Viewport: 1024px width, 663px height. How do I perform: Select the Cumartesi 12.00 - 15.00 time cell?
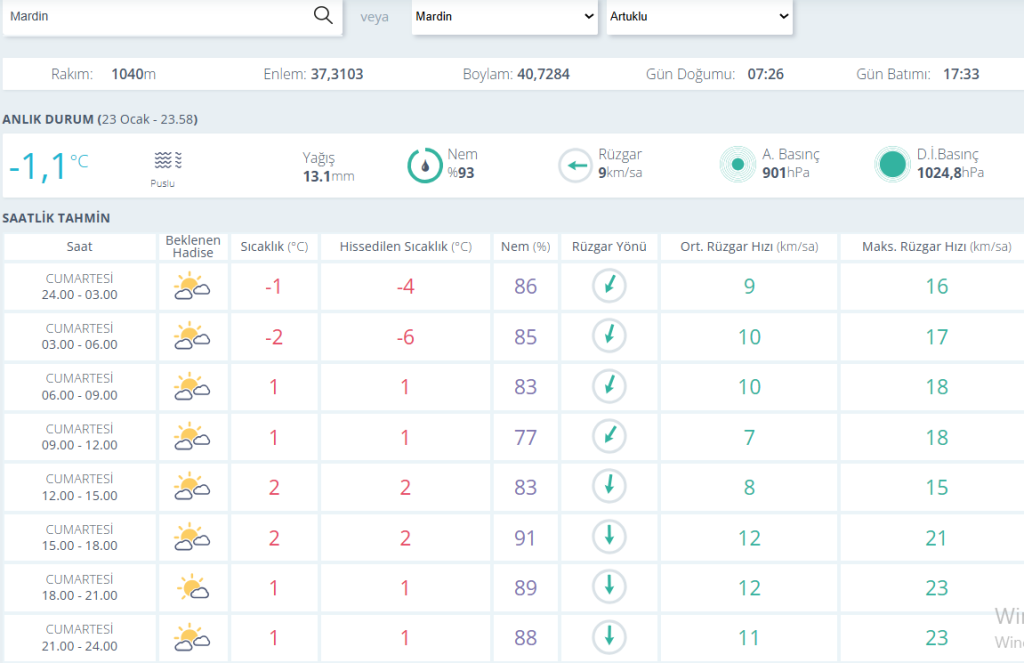pyautogui.click(x=81, y=487)
